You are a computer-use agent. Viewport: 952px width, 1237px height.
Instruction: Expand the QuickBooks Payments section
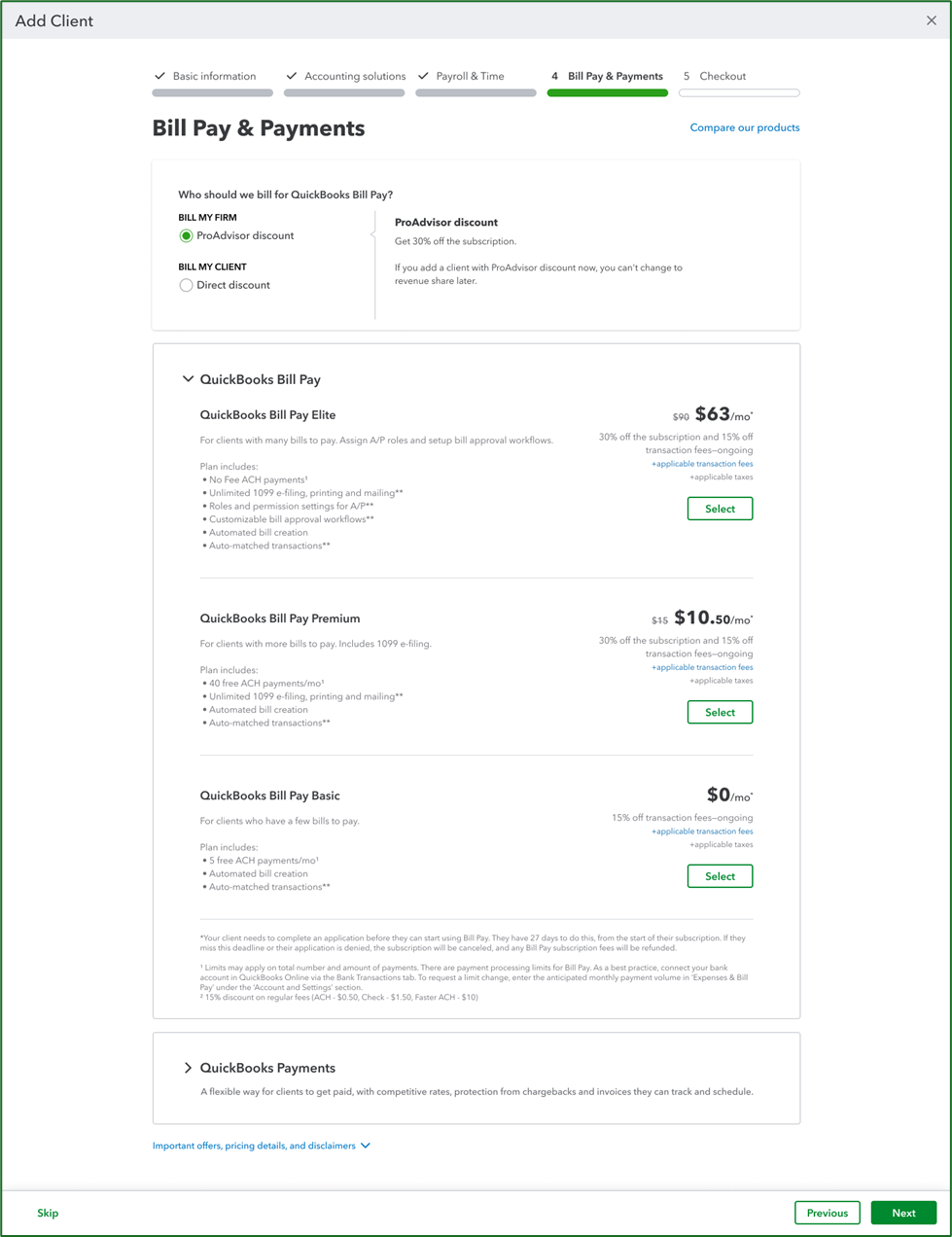pyautogui.click(x=188, y=1067)
